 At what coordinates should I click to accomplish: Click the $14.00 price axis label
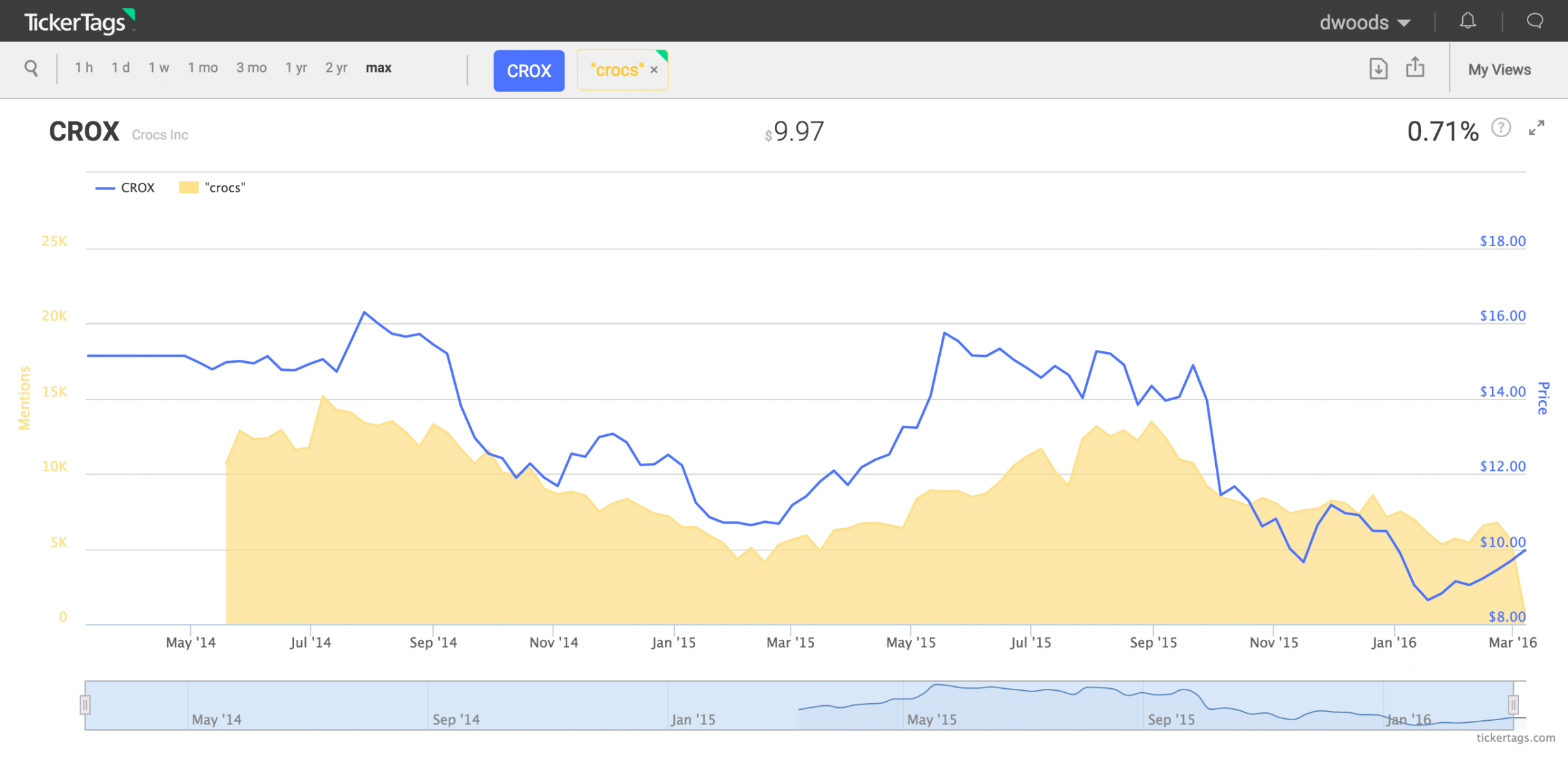pos(1503,392)
